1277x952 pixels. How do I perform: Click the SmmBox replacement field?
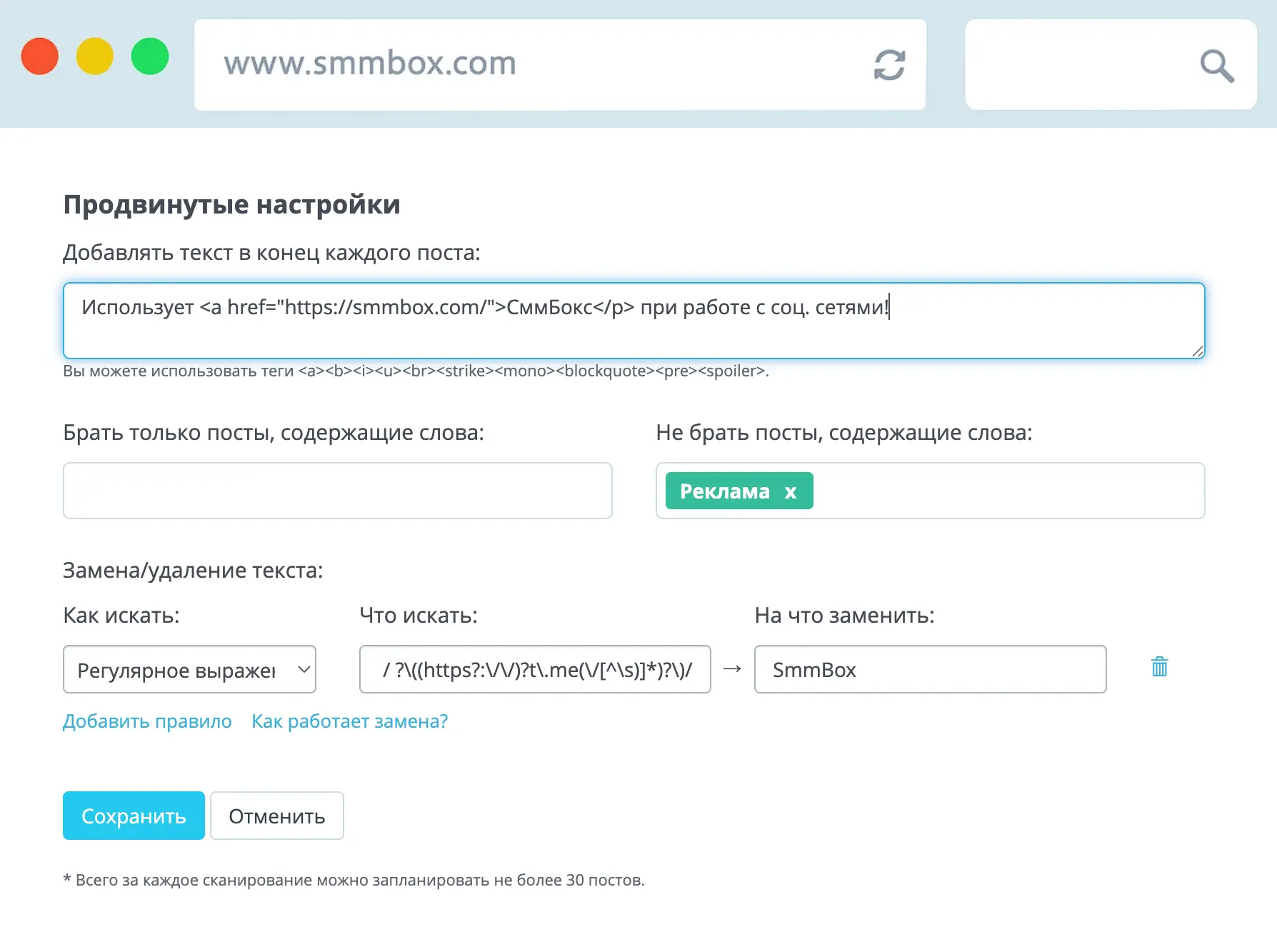(929, 668)
